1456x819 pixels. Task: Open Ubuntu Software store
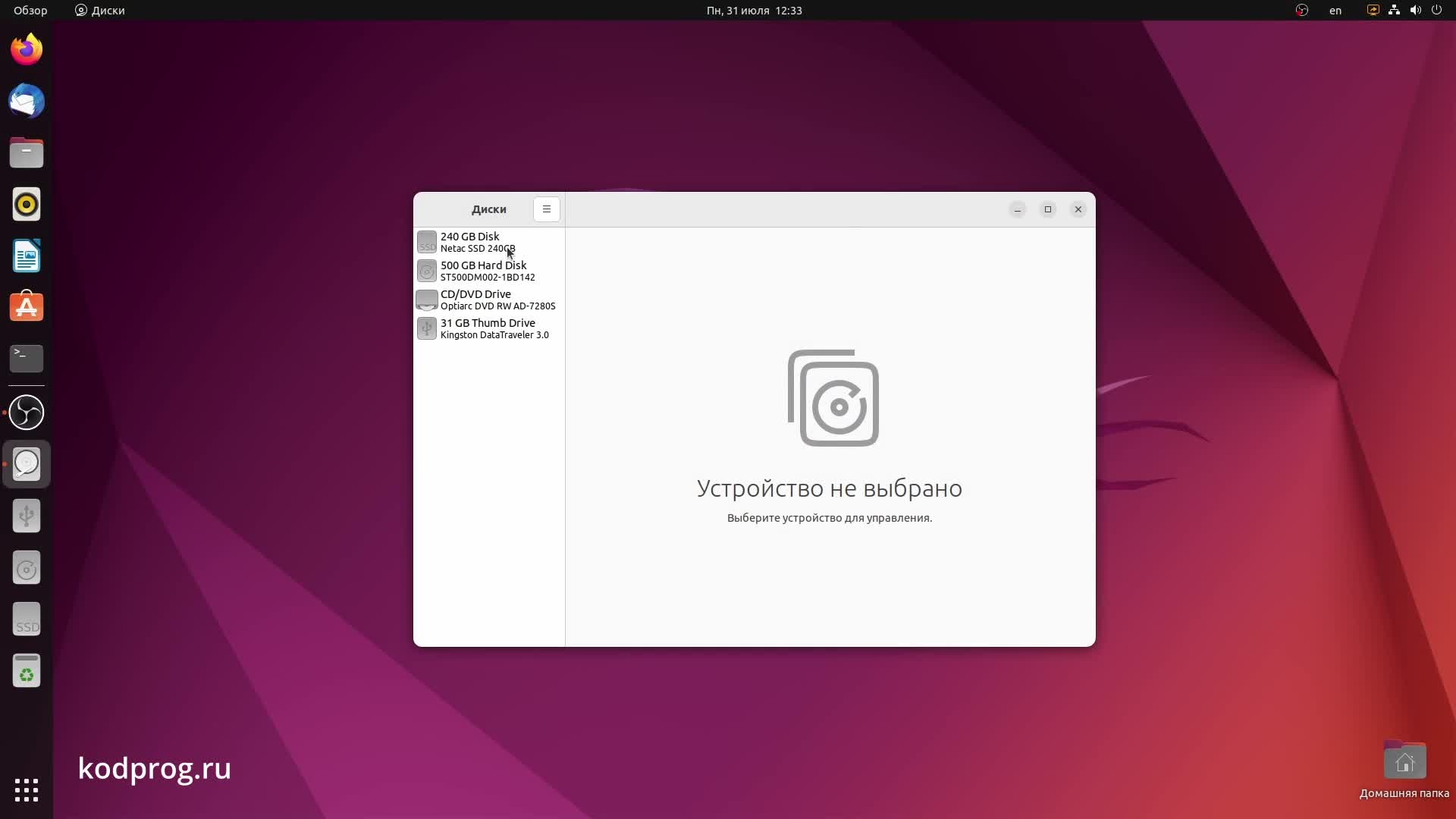pos(27,306)
